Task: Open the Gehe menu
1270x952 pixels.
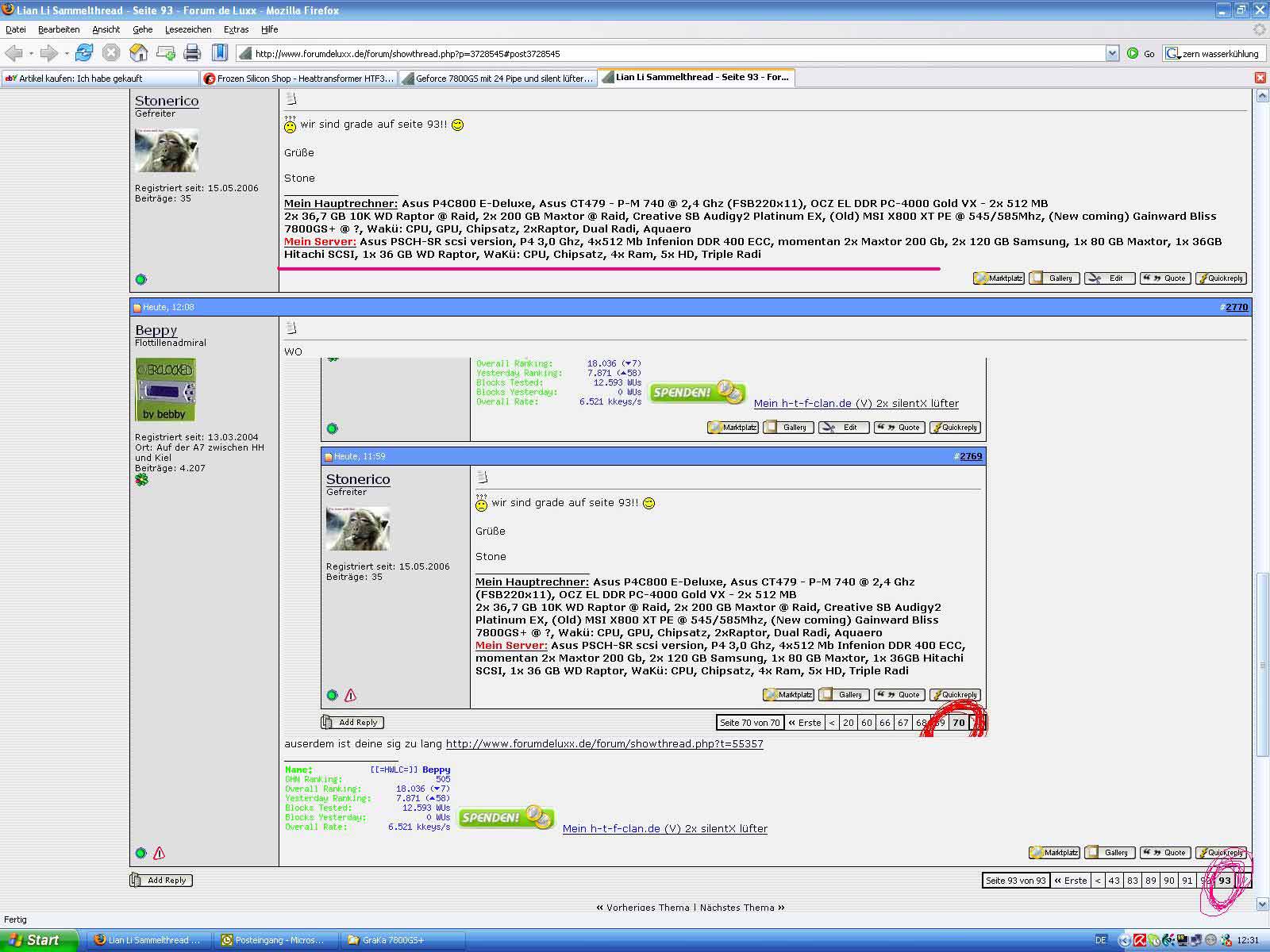Action: pyautogui.click(x=143, y=29)
